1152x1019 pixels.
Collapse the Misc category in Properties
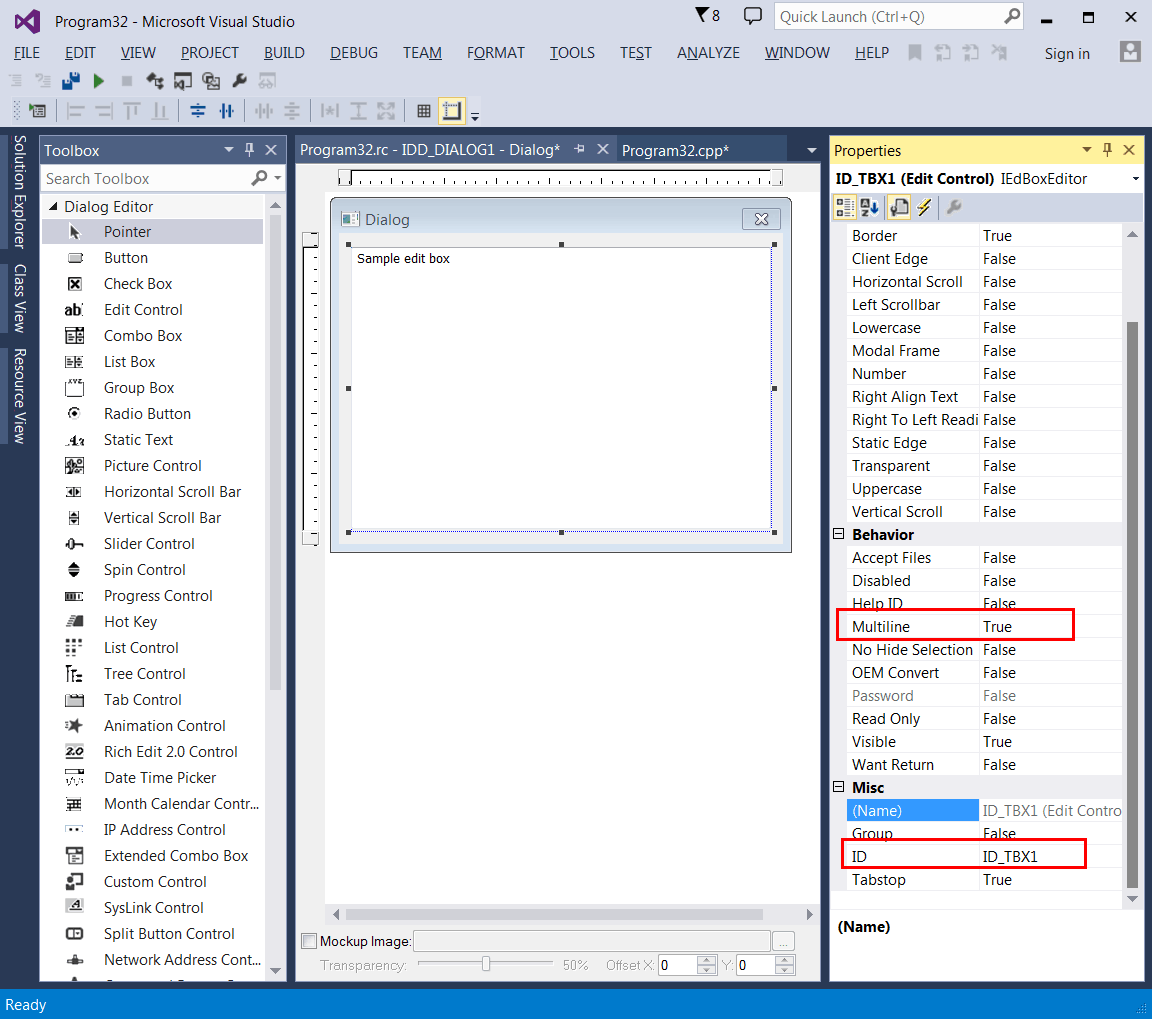[838, 787]
